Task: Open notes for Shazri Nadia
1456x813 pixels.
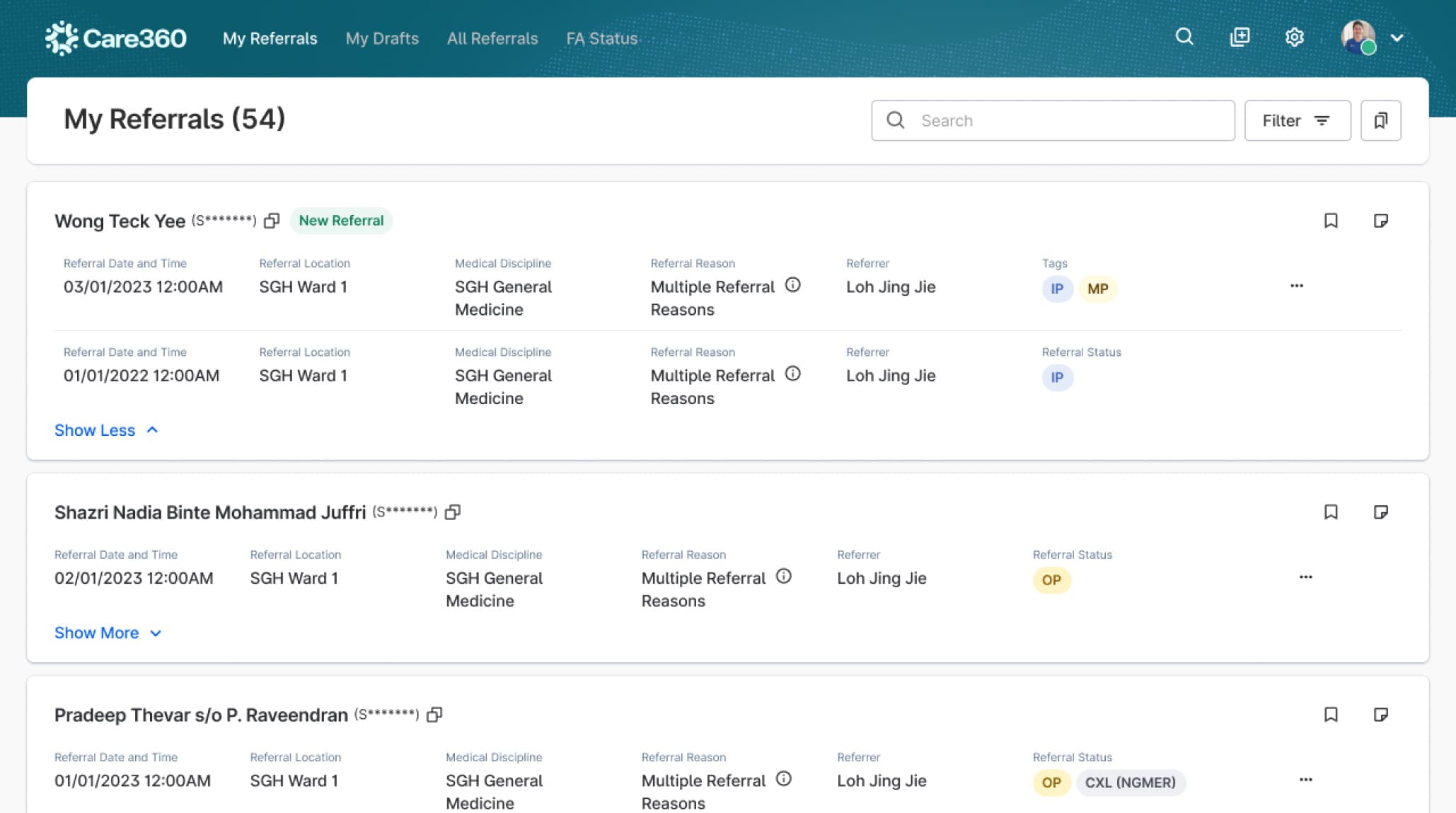Action: tap(1380, 512)
